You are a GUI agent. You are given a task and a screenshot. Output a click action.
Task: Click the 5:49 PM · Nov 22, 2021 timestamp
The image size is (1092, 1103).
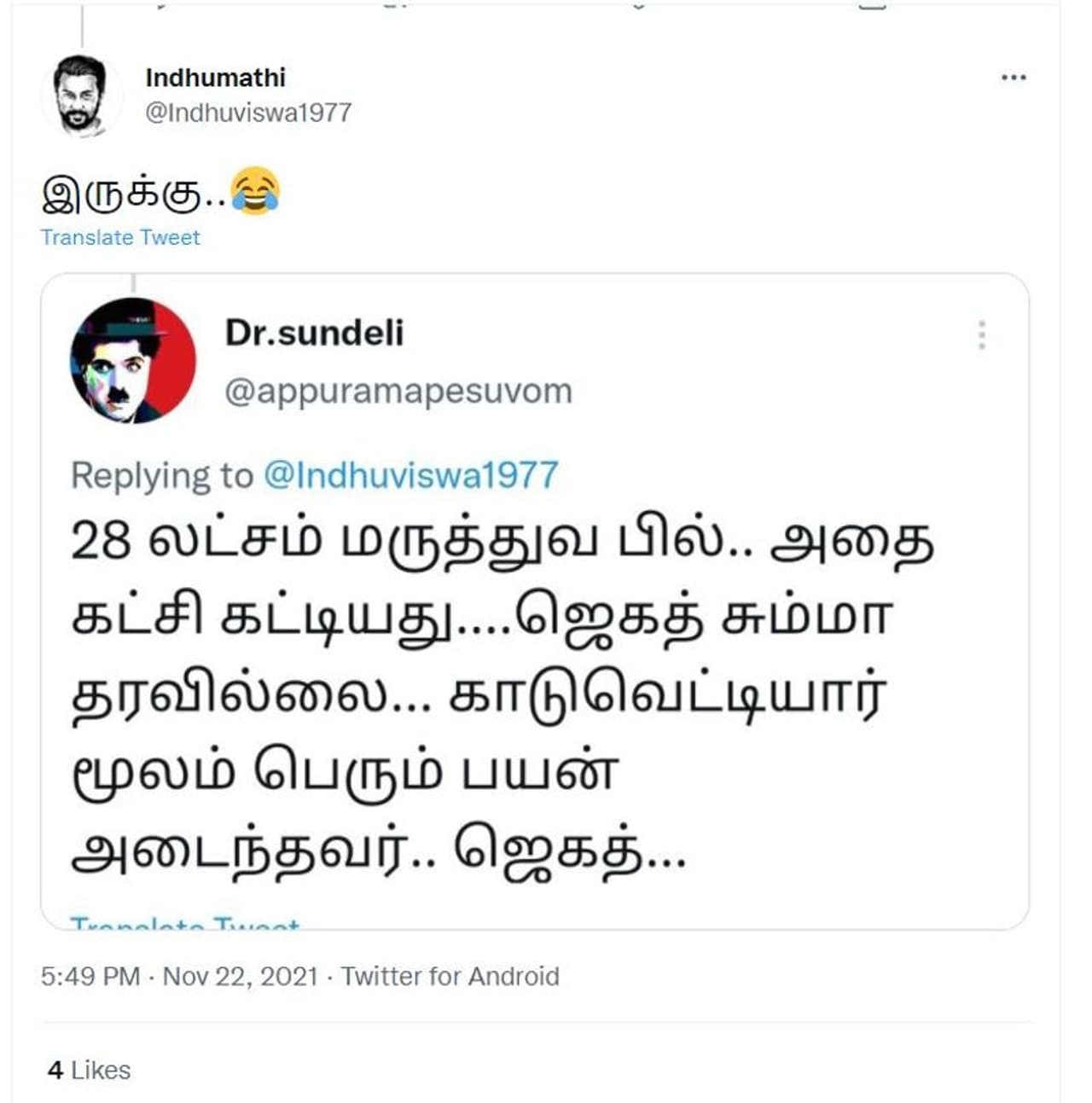click(179, 976)
